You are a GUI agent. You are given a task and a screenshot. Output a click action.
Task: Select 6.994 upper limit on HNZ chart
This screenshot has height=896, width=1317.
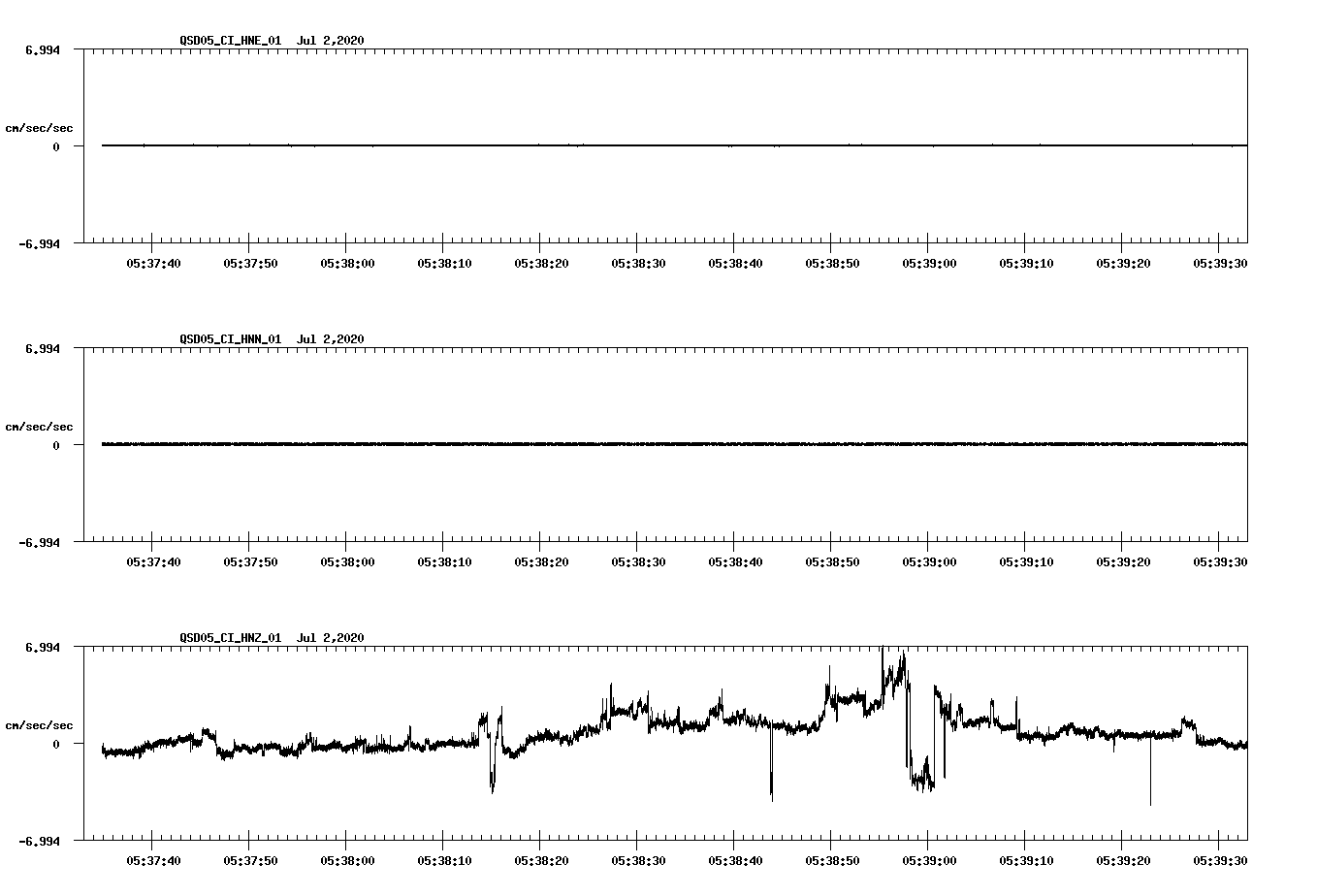tap(44, 647)
